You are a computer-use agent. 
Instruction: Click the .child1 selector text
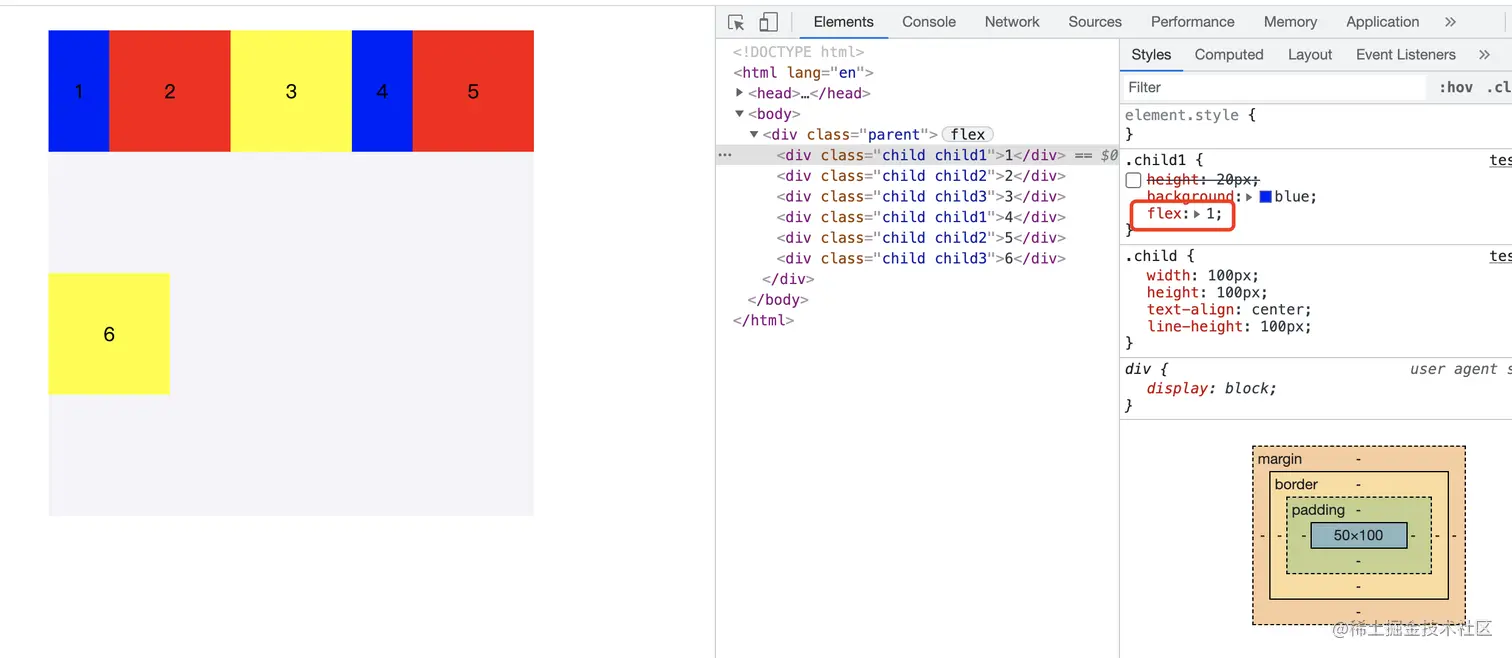pos(1155,160)
